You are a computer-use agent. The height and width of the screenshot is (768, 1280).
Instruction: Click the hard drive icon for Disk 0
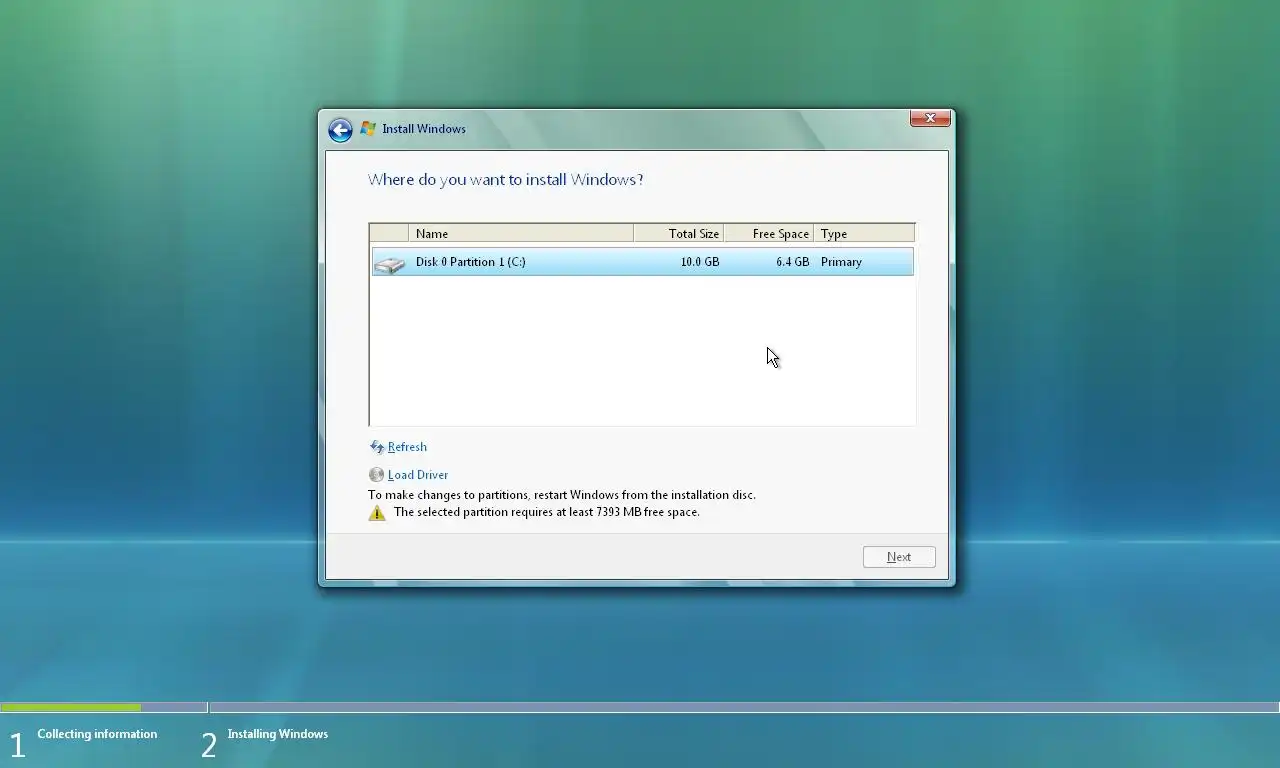tap(390, 263)
